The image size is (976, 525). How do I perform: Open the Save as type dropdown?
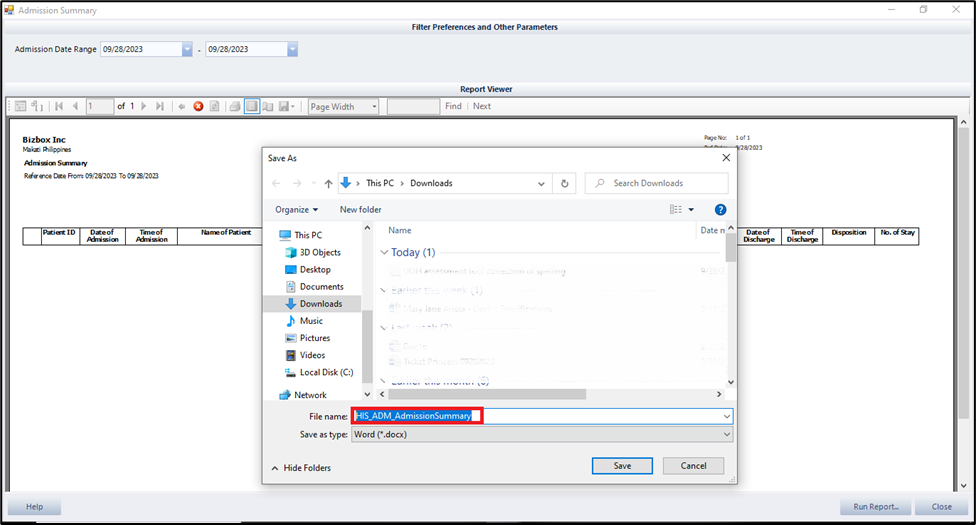(x=726, y=435)
